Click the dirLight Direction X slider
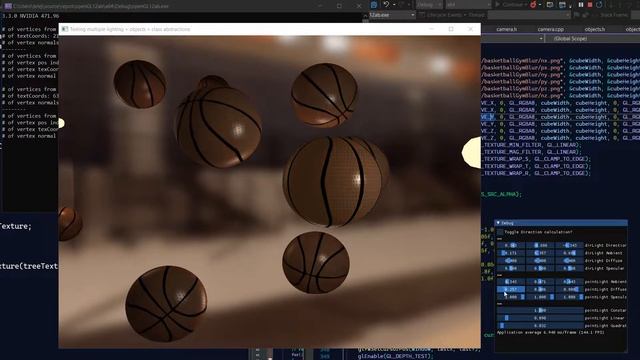Image resolution: width=640 pixels, height=360 pixels. coord(511,245)
